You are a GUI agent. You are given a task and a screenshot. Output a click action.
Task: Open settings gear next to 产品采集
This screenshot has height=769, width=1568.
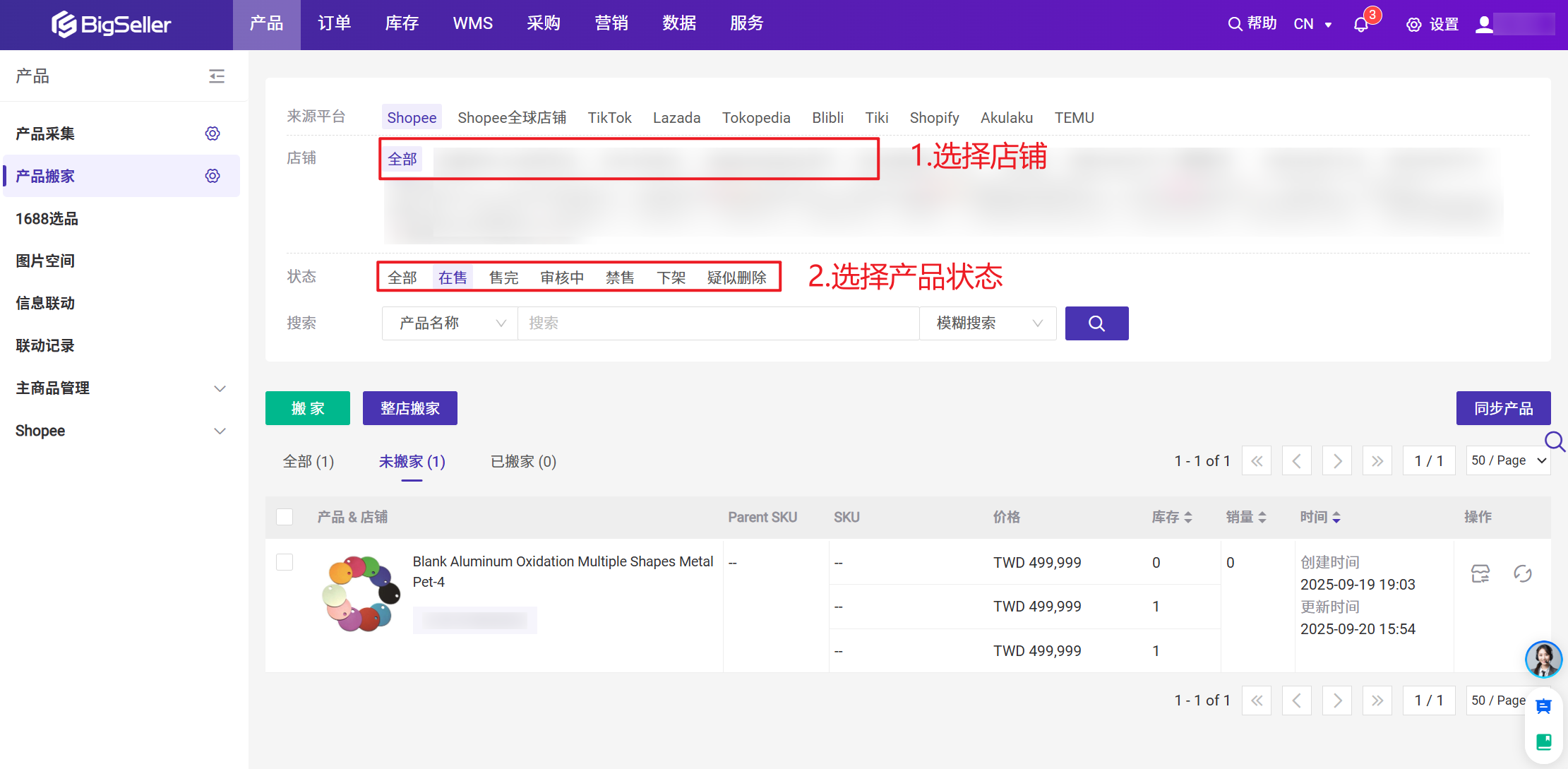(x=213, y=133)
